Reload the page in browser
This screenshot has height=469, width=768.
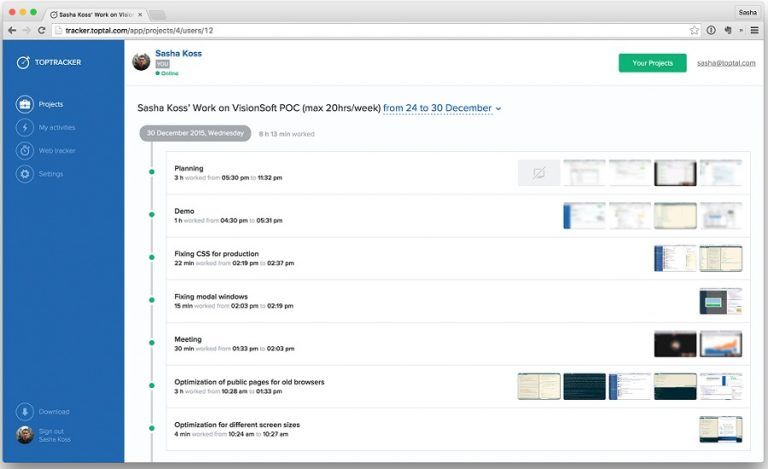41,30
